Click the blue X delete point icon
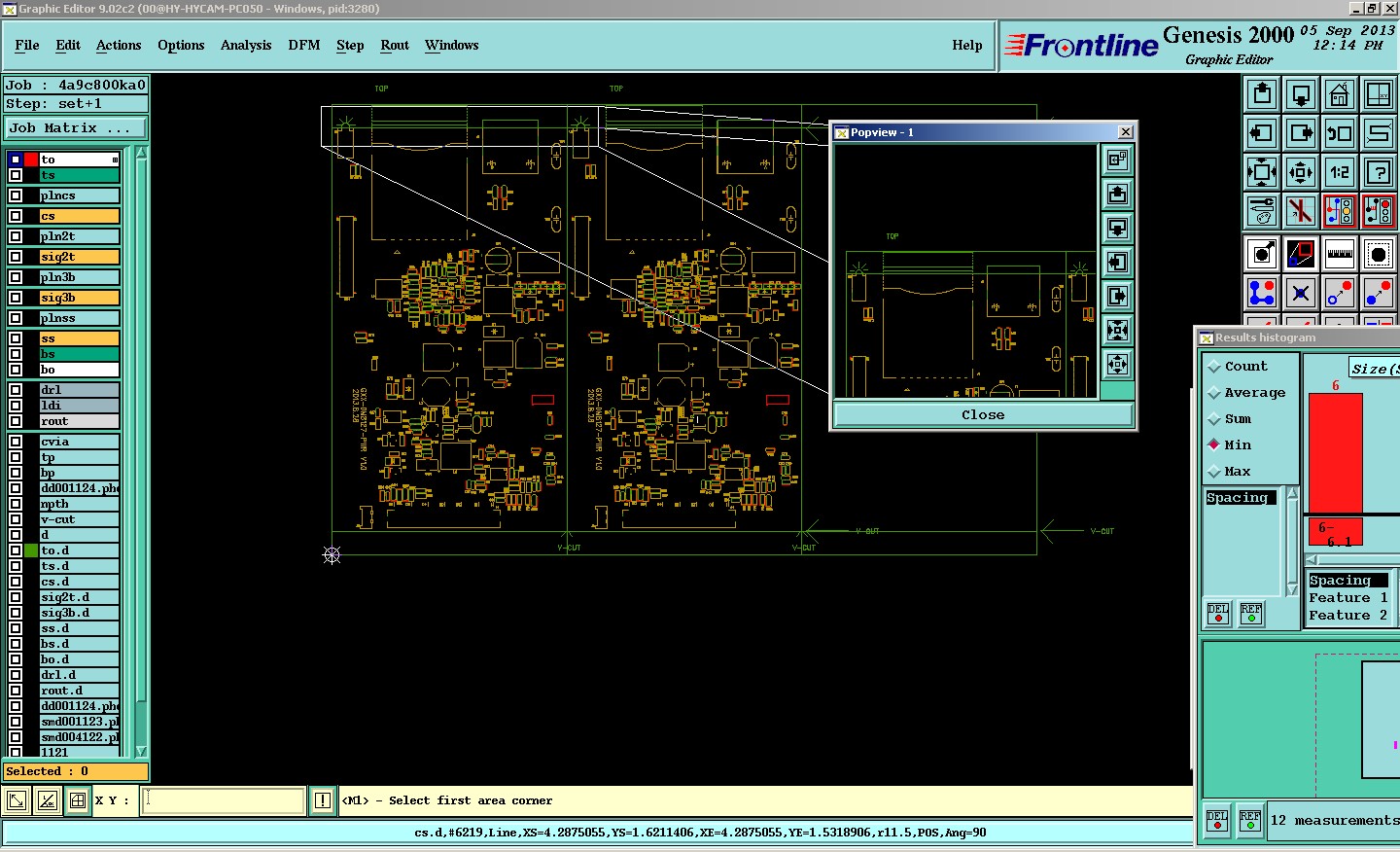The height and width of the screenshot is (852, 1400). 1301,293
